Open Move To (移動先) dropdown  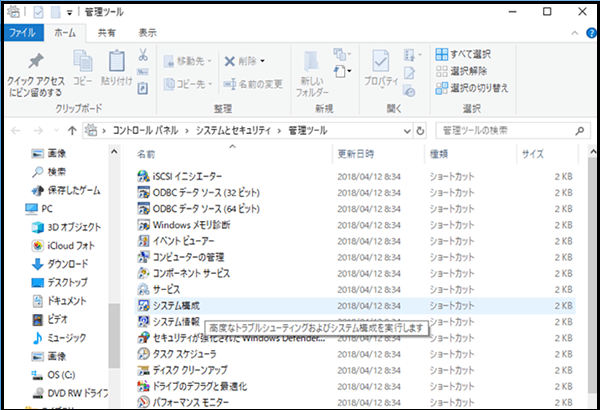188,61
